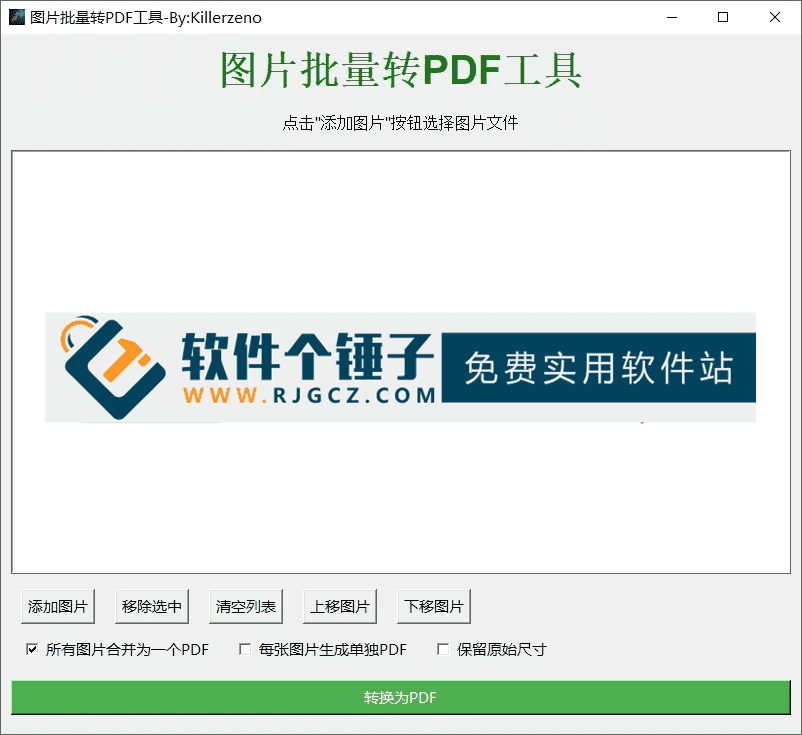Click '上移图片' to move image up
This screenshot has height=735, width=802.
(x=339, y=606)
